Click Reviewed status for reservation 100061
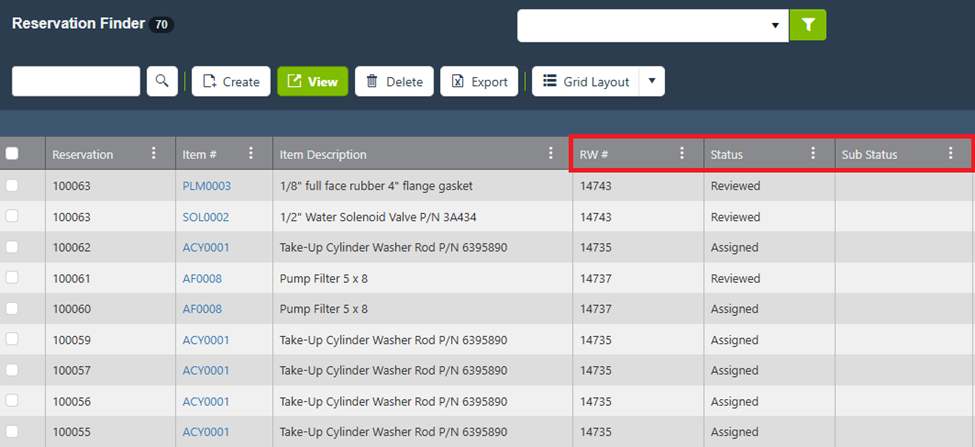This screenshot has width=975, height=447. [735, 279]
